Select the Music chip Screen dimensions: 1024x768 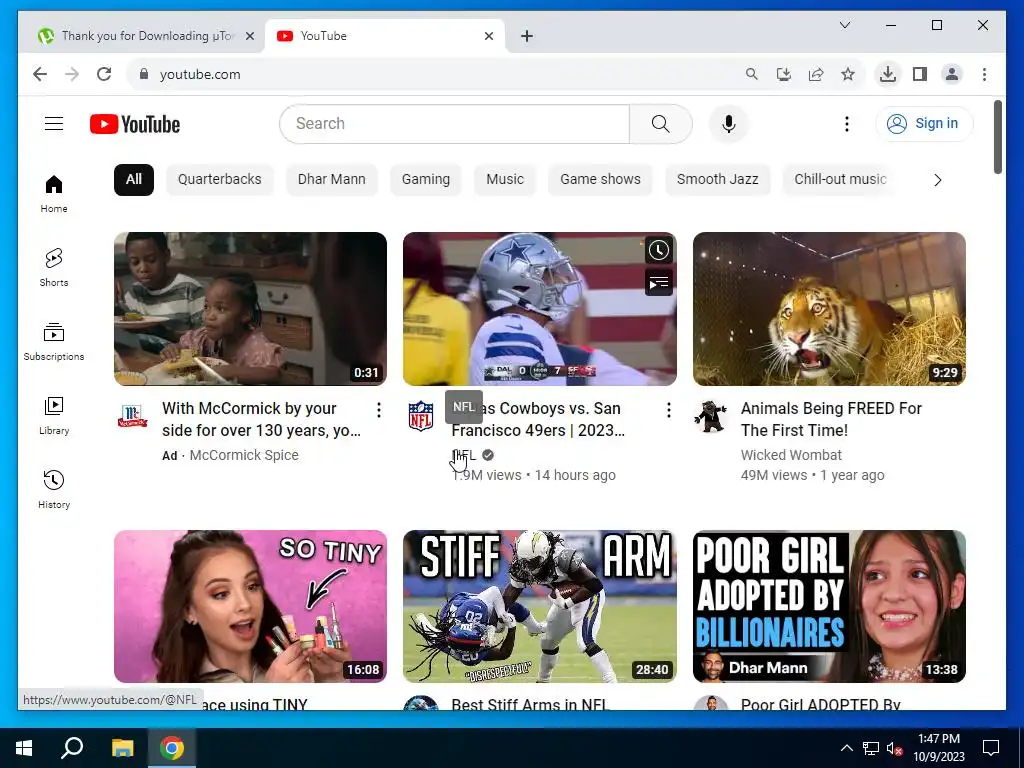[x=505, y=180]
